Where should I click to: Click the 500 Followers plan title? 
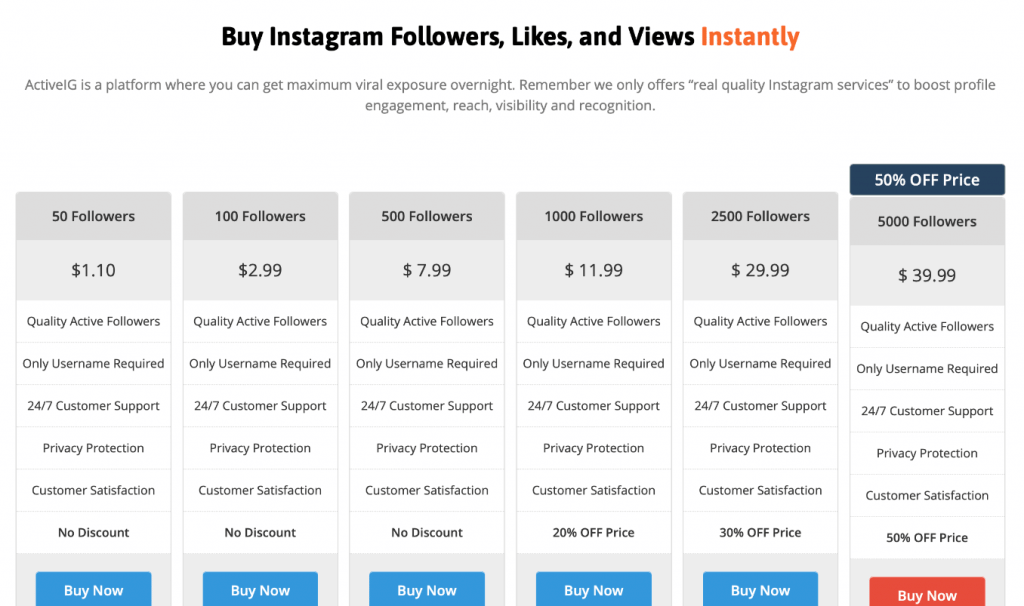click(427, 216)
